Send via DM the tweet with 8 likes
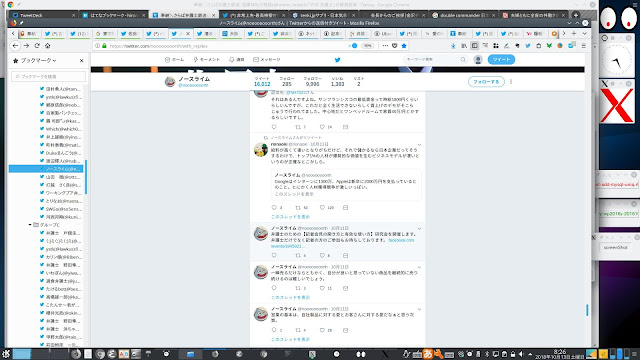This screenshot has width=640, height=360. [345, 255]
